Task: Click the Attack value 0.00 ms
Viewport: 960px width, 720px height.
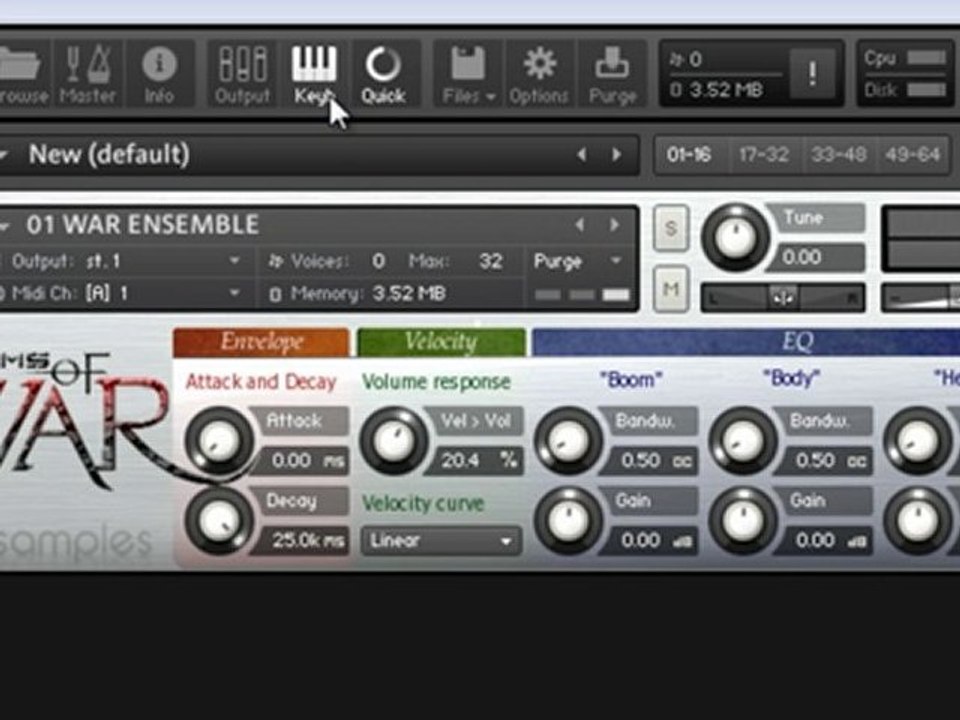Action: 301,460
